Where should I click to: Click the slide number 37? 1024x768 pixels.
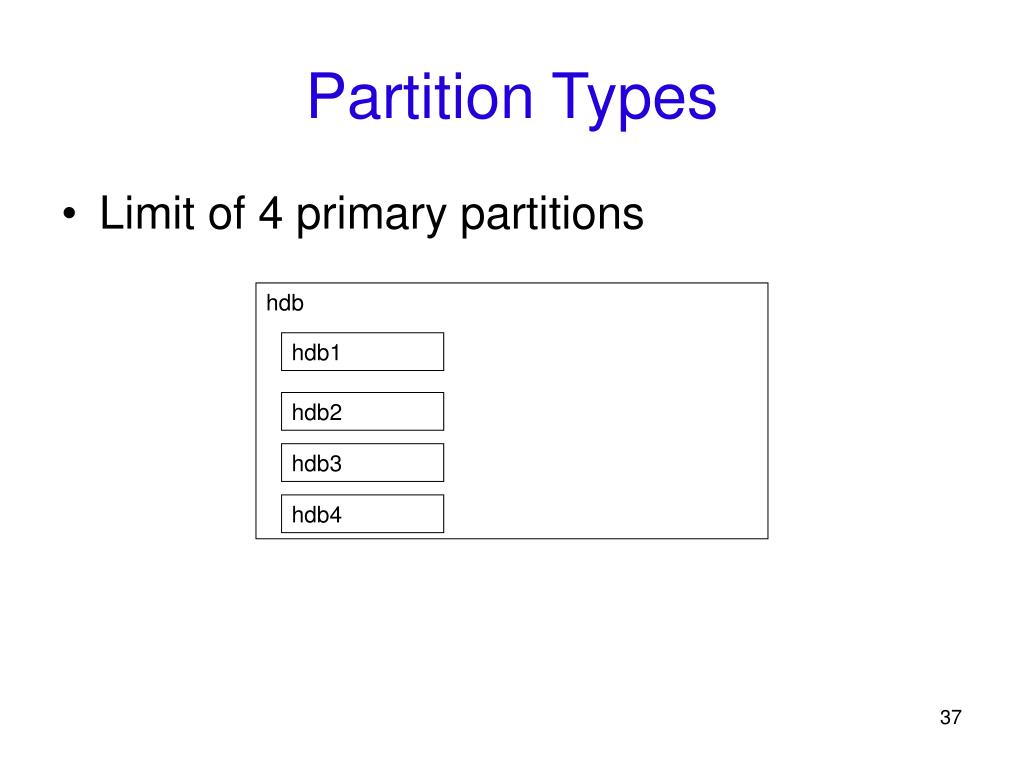(x=950, y=717)
